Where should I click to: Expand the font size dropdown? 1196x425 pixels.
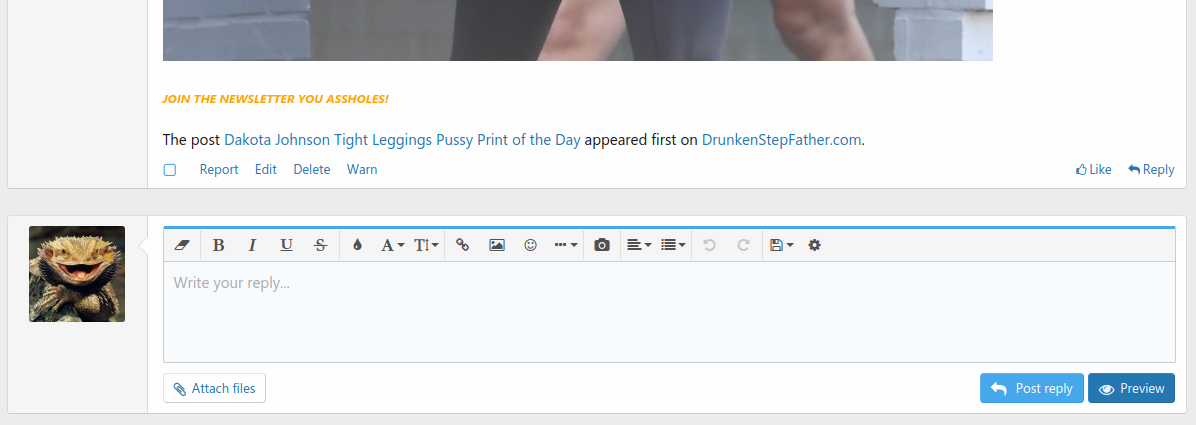426,245
